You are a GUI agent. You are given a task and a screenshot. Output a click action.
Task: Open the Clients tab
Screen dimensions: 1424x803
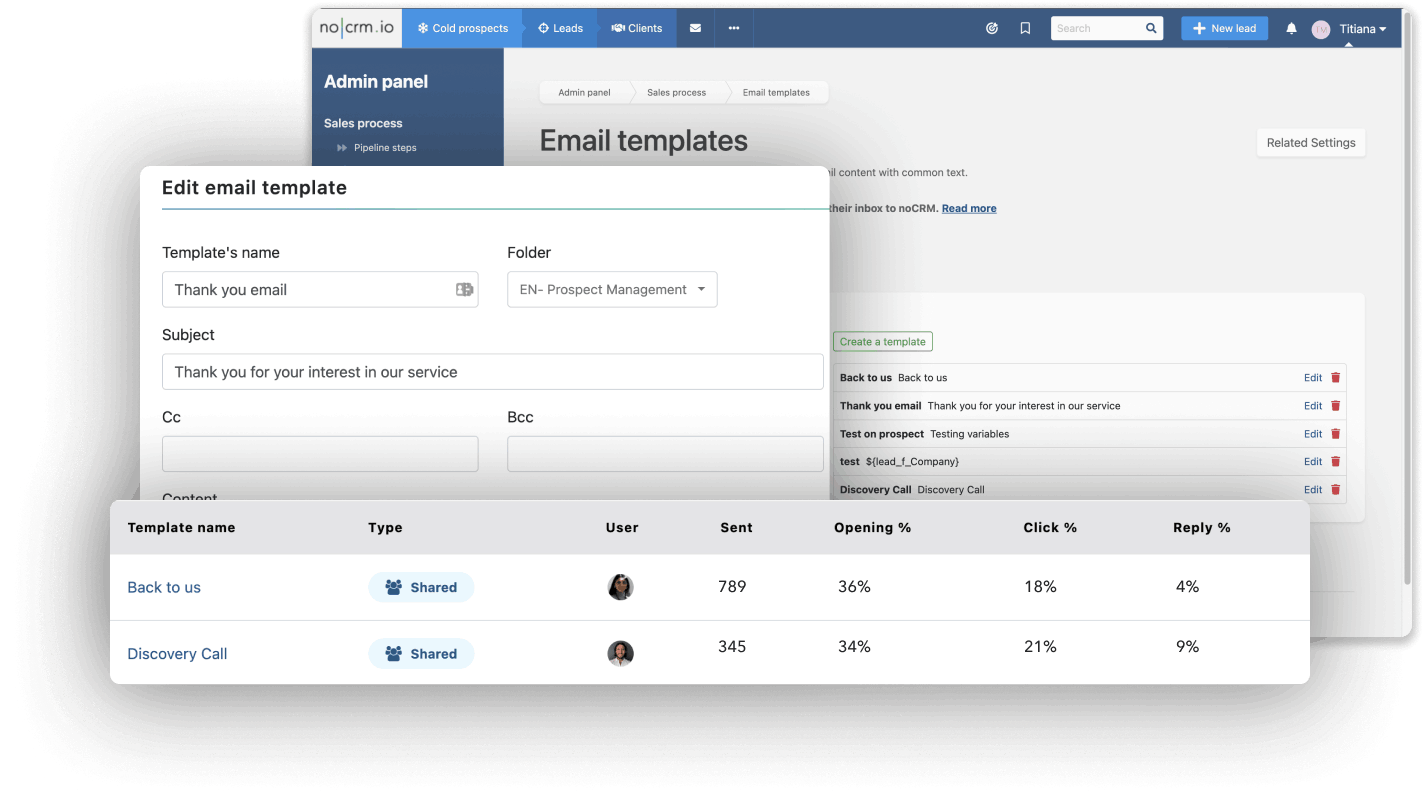point(637,28)
